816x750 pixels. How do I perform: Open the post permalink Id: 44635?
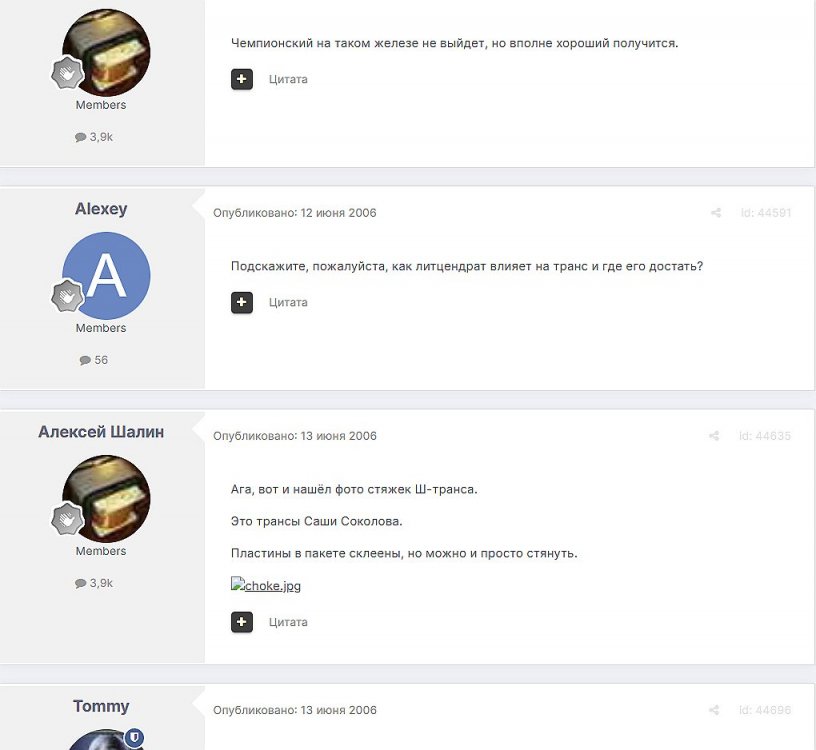click(x=765, y=436)
